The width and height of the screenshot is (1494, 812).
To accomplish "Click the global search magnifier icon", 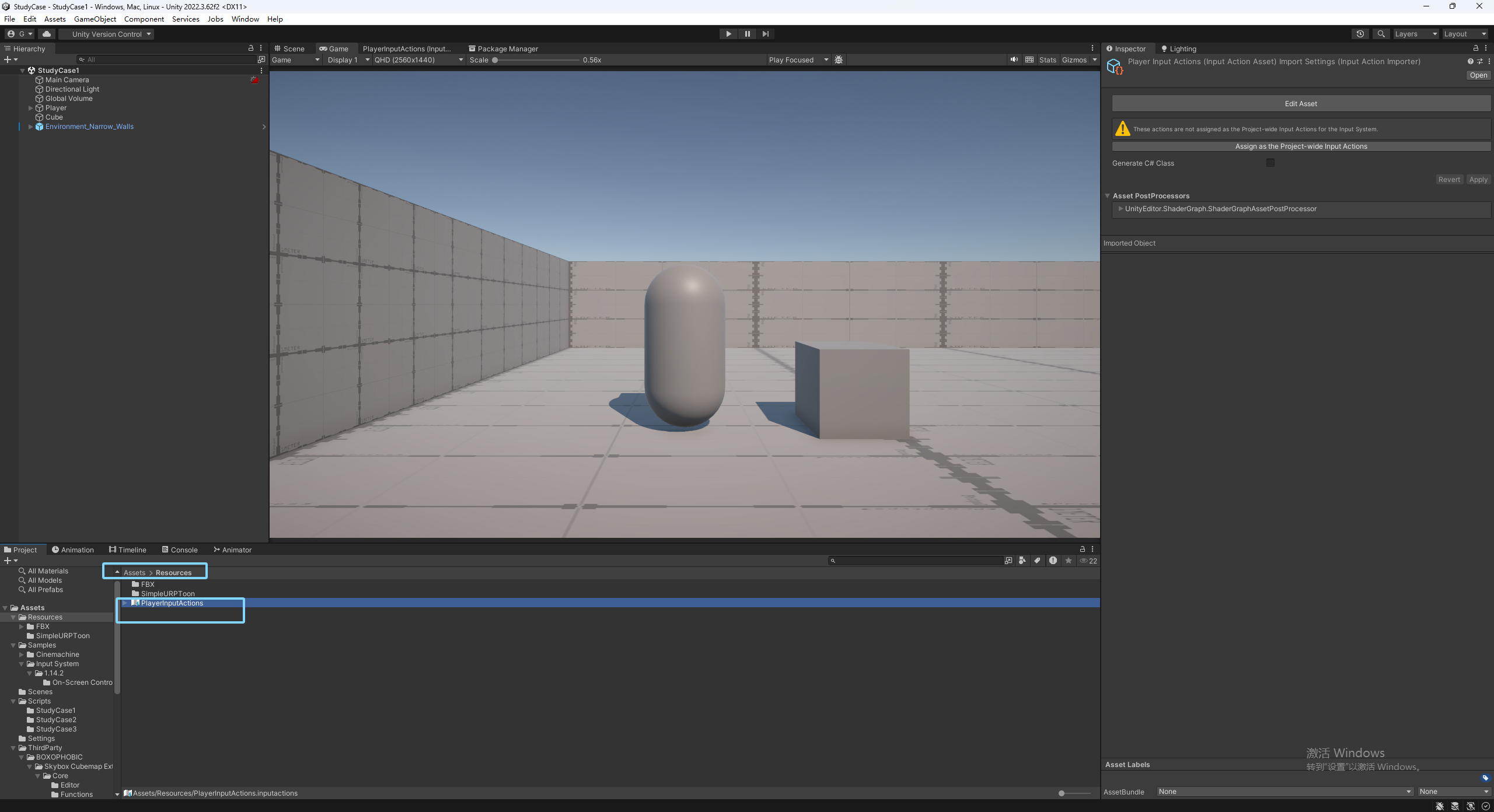I will [1381, 34].
